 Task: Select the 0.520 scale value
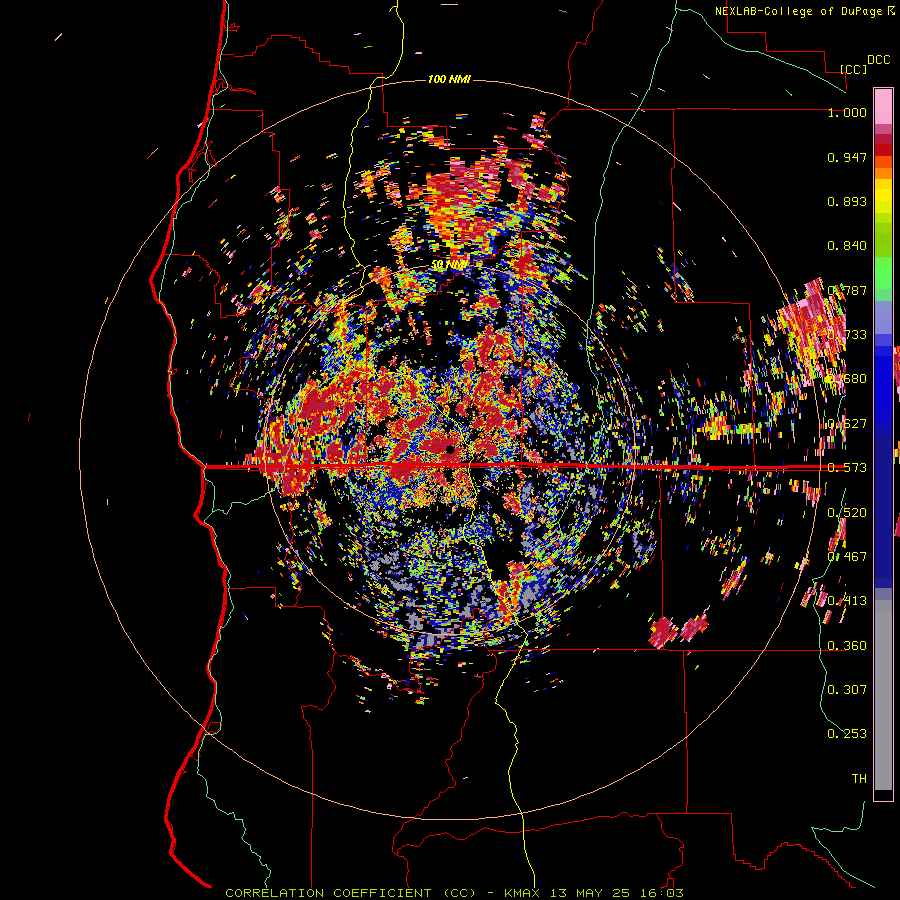847,513
